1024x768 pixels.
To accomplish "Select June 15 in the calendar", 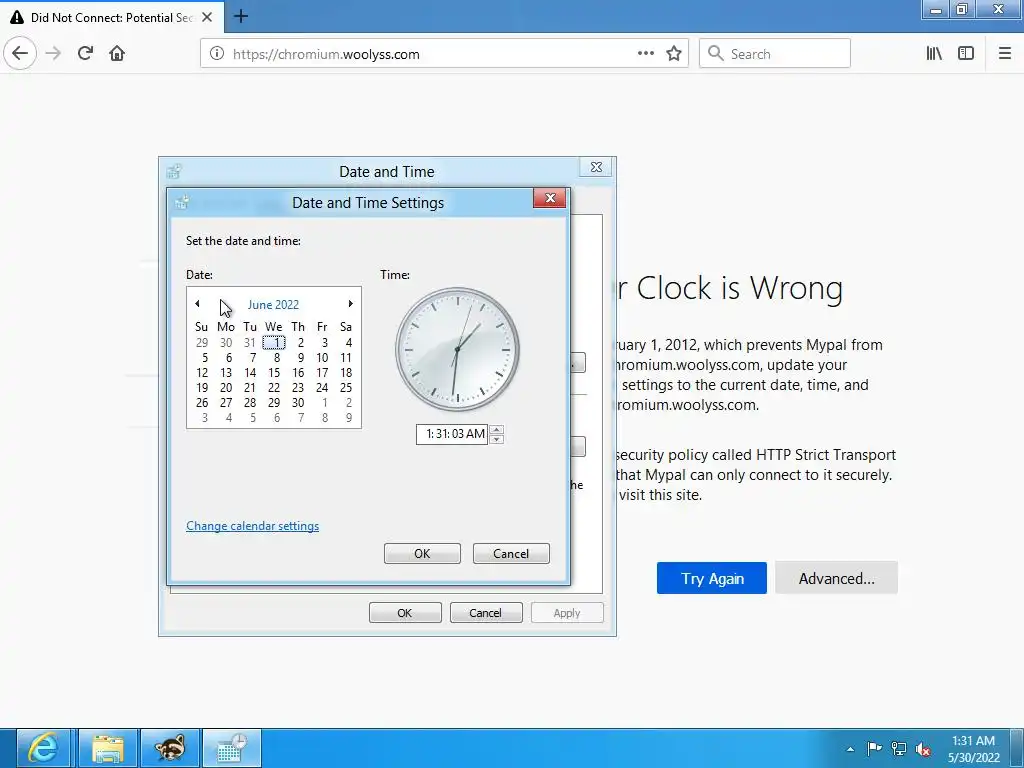I will [274, 372].
